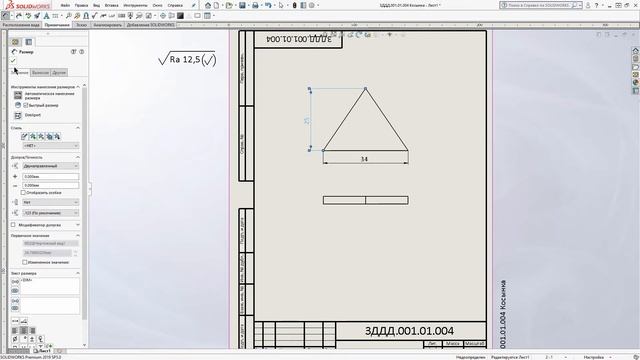Toggle Модификатор допуска checkbox
The image size is (640, 360).
(13, 225)
